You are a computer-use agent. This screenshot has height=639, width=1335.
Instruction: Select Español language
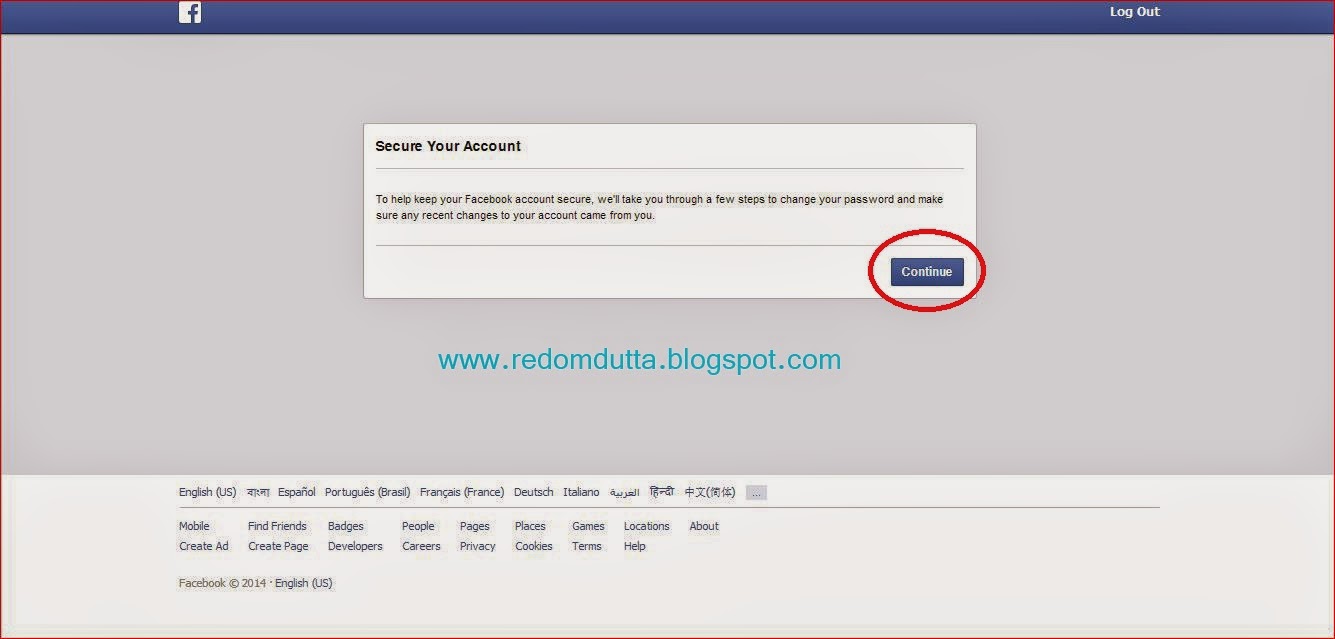point(297,492)
